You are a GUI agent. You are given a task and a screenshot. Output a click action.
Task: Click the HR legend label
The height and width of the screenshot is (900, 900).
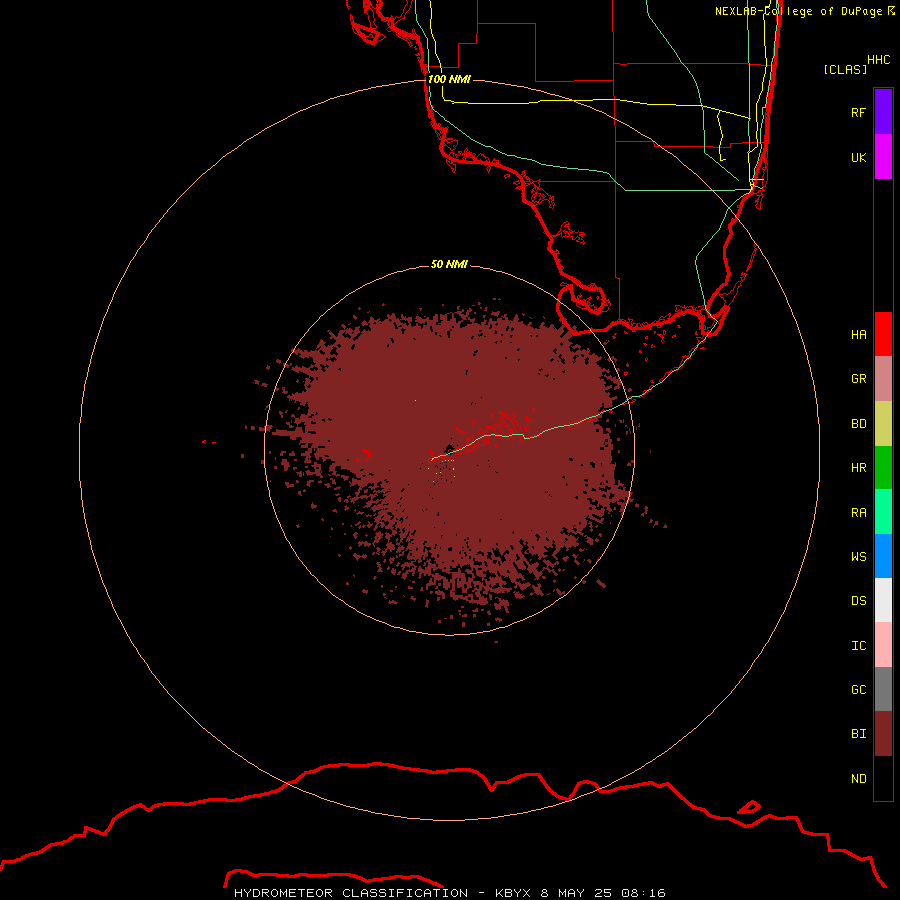[858, 468]
